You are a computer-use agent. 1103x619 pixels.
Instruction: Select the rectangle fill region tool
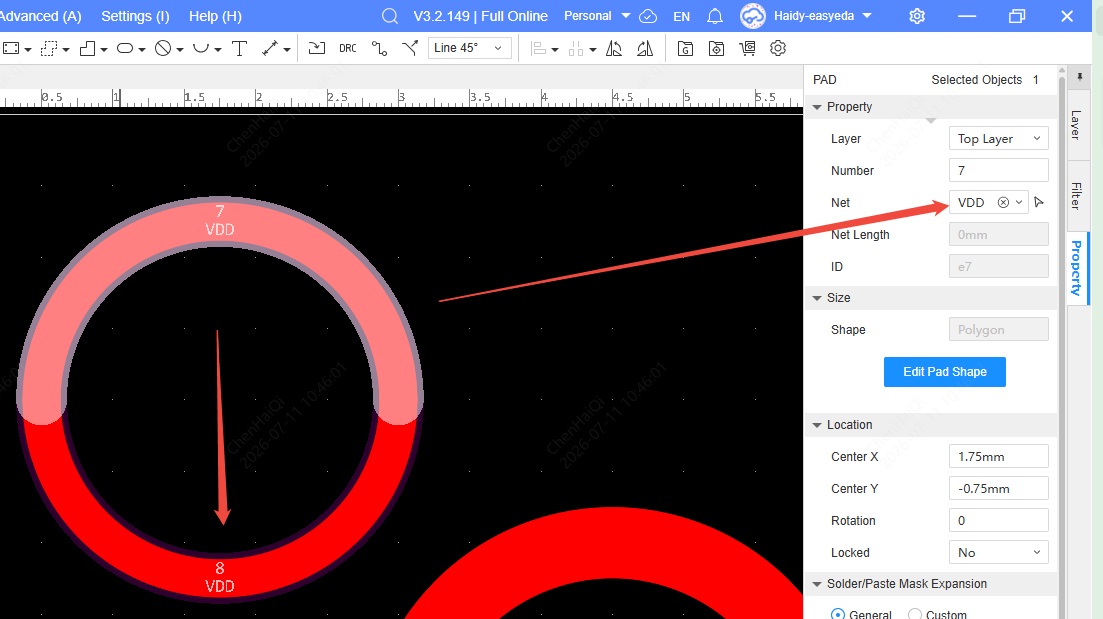click(x=11, y=49)
